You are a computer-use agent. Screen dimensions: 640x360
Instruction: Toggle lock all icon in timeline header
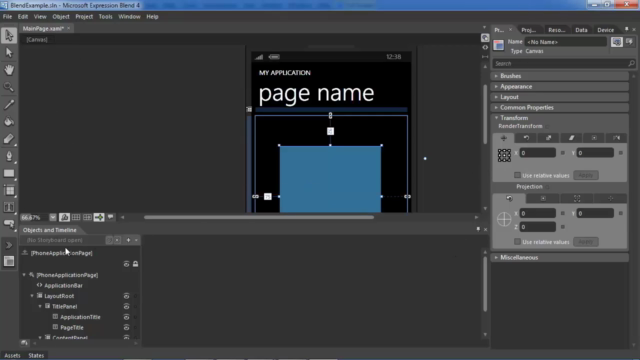(136, 264)
